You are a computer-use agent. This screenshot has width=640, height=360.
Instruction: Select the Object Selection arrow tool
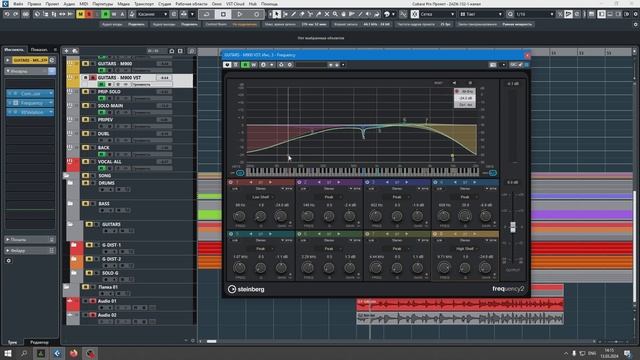[276, 14]
